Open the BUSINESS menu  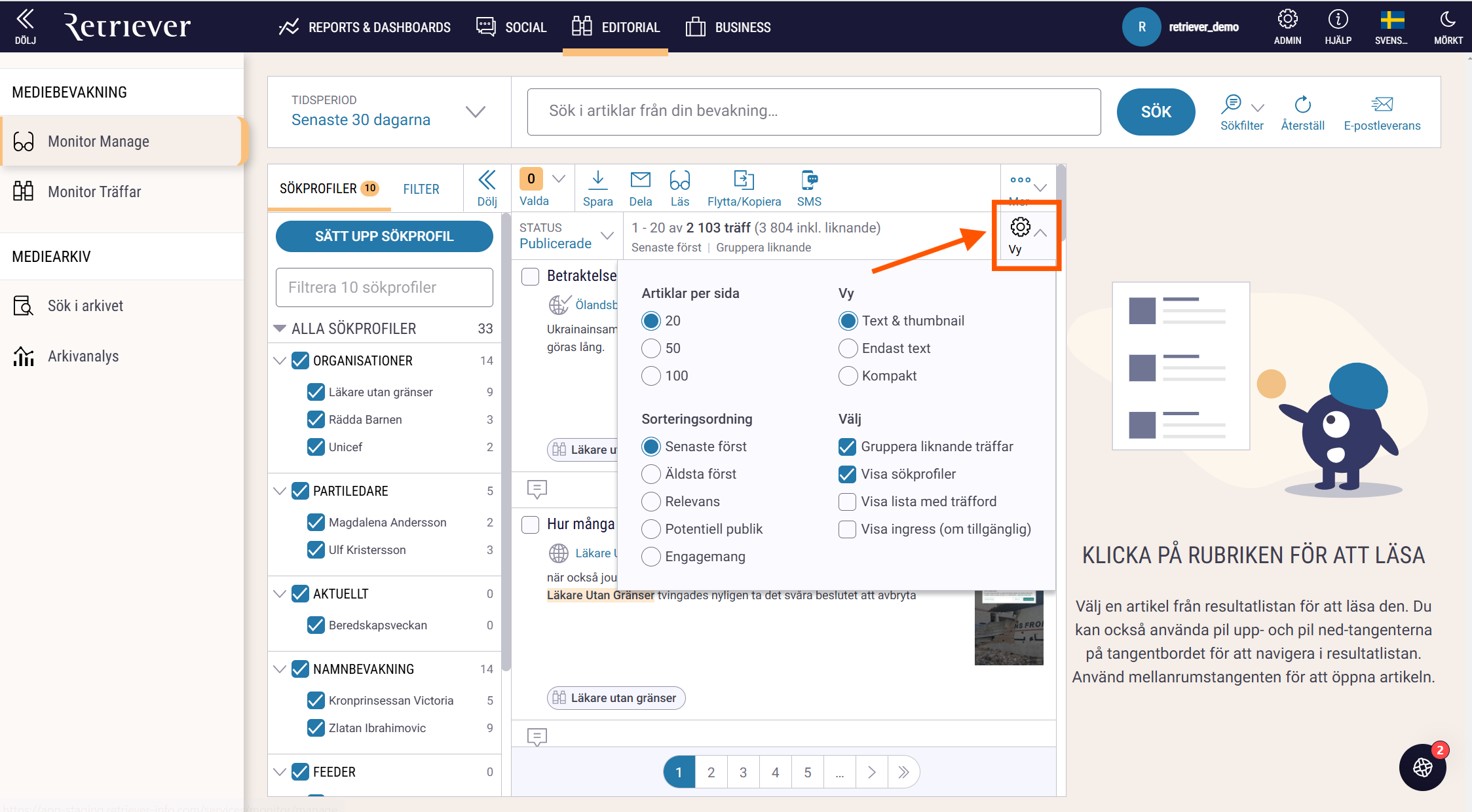728,27
